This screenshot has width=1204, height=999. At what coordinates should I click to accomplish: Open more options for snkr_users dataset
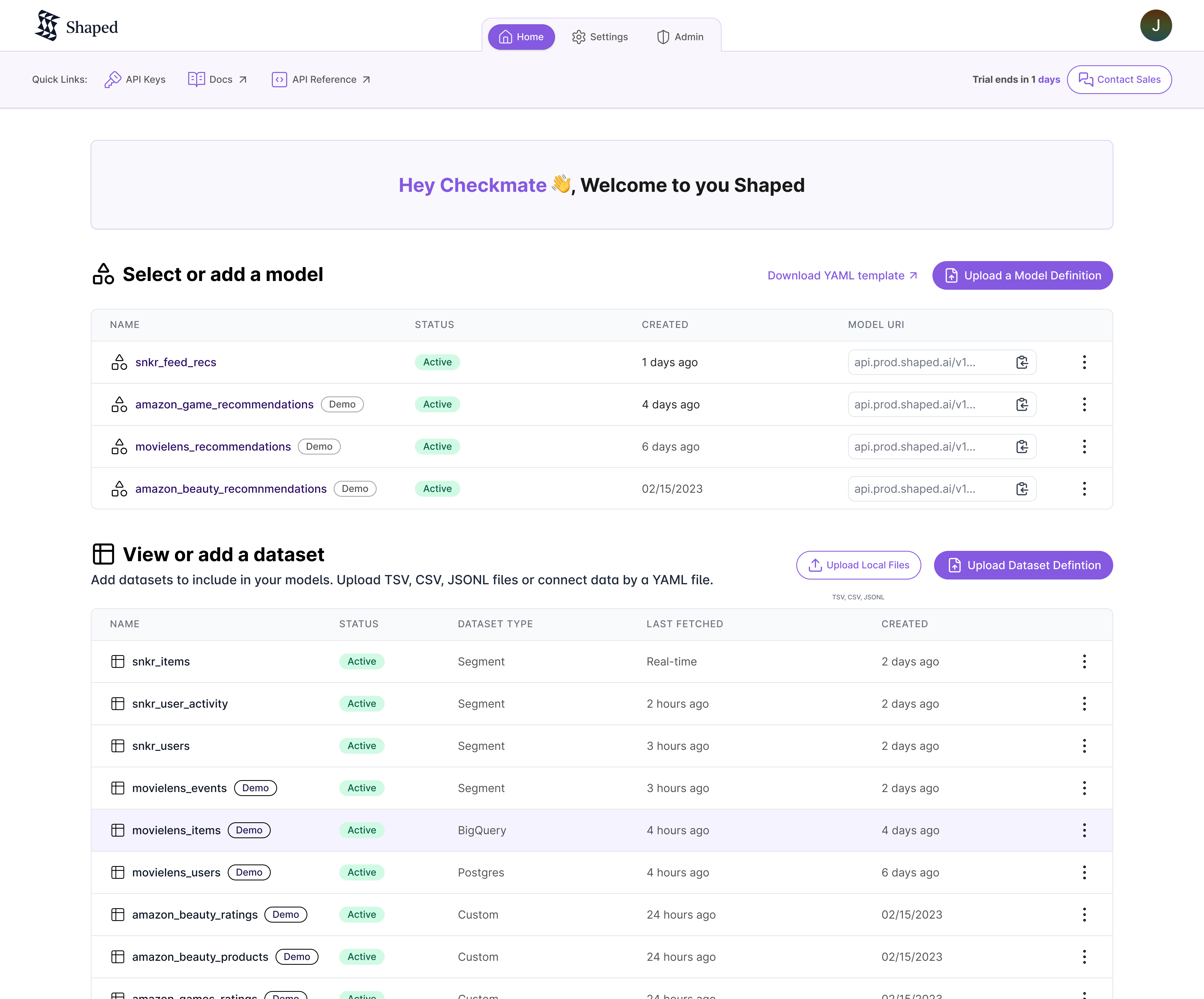(1084, 746)
